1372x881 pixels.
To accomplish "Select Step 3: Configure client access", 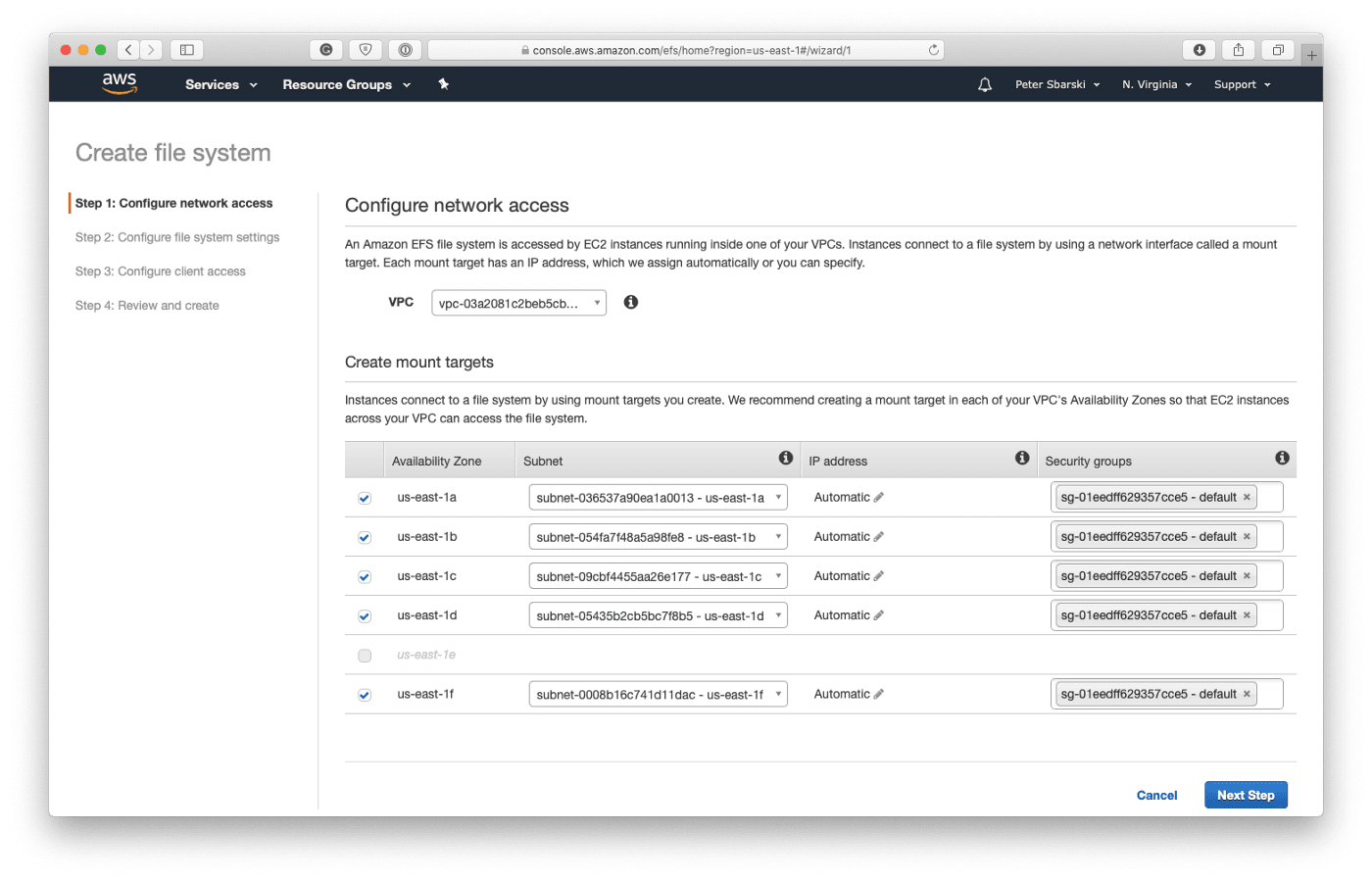I will click(x=161, y=271).
